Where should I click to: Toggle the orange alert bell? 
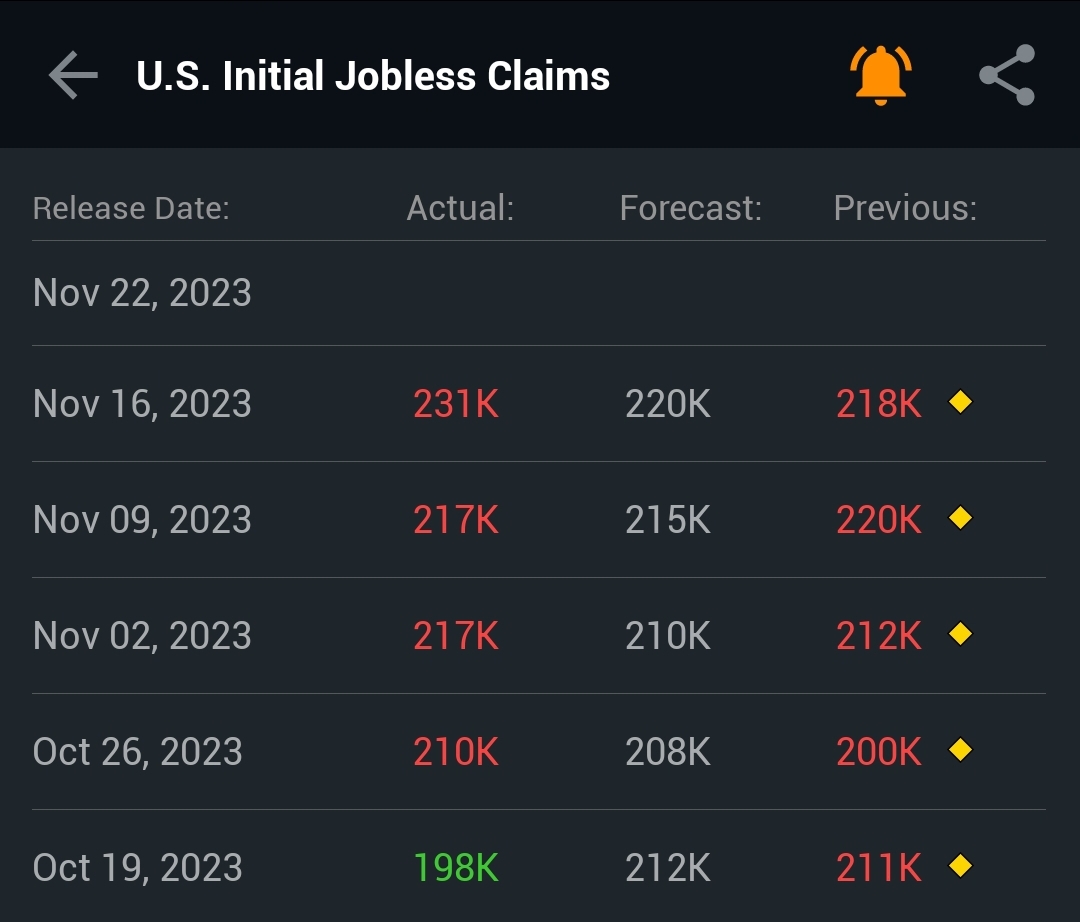(880, 75)
